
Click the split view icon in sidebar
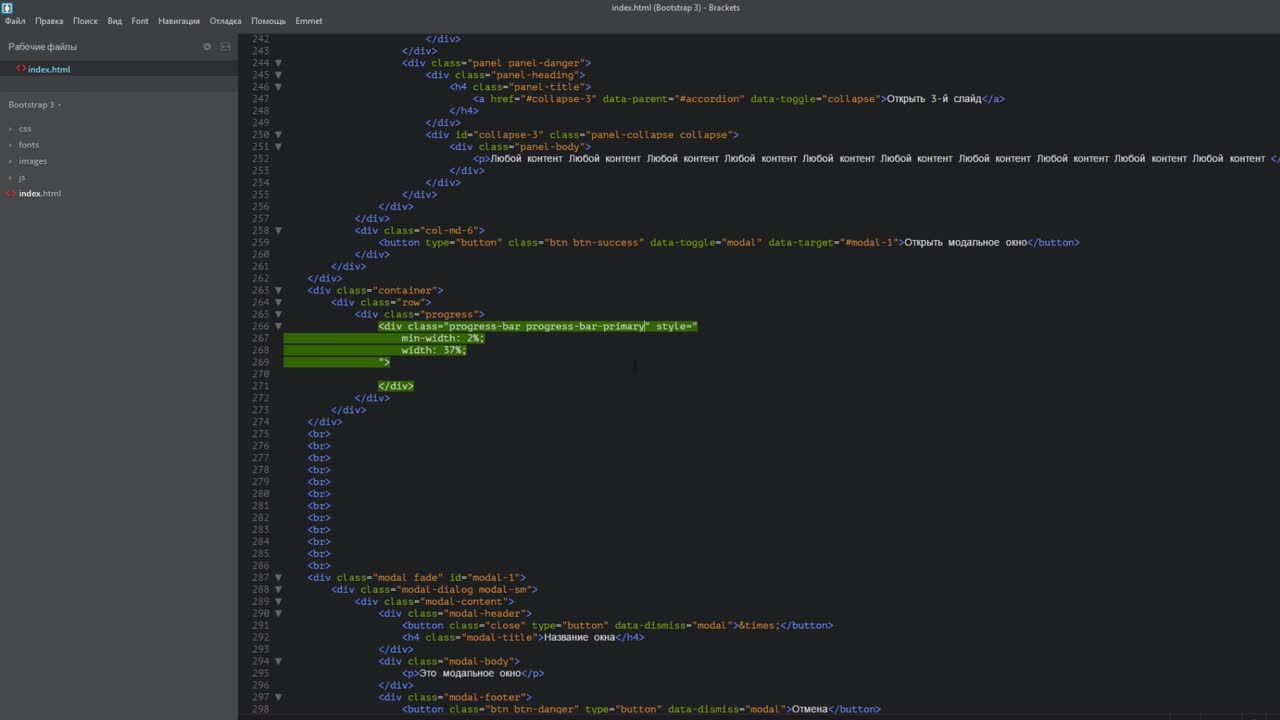coord(225,47)
